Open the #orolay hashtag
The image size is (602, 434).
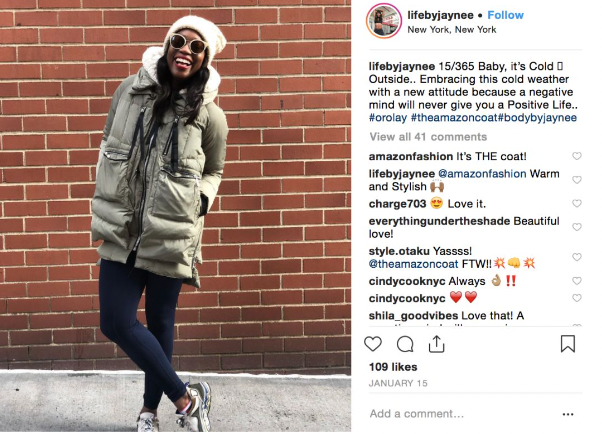pyautogui.click(x=388, y=118)
